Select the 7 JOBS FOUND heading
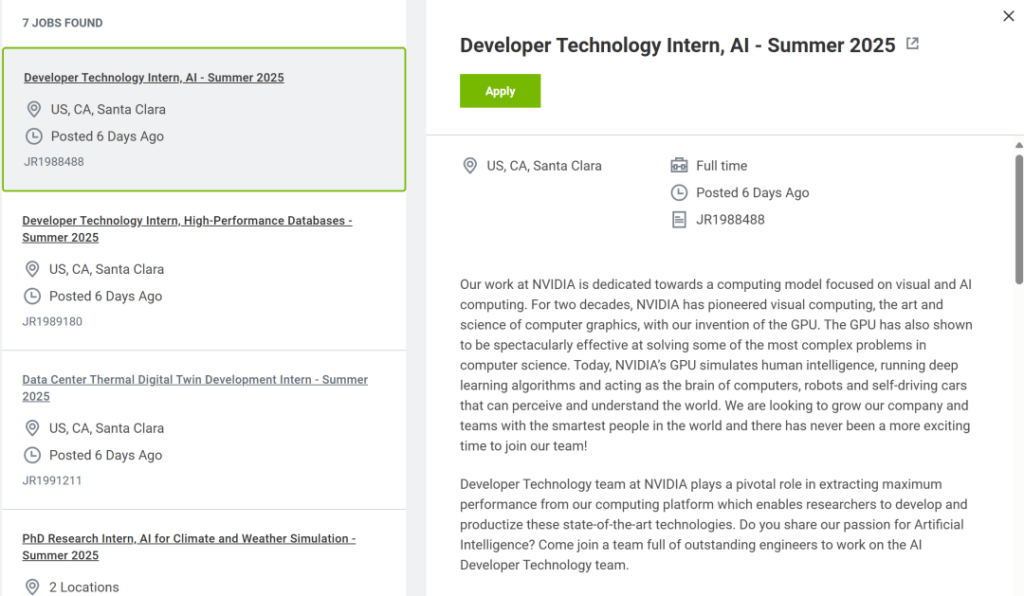The height and width of the screenshot is (596, 1024). (63, 23)
